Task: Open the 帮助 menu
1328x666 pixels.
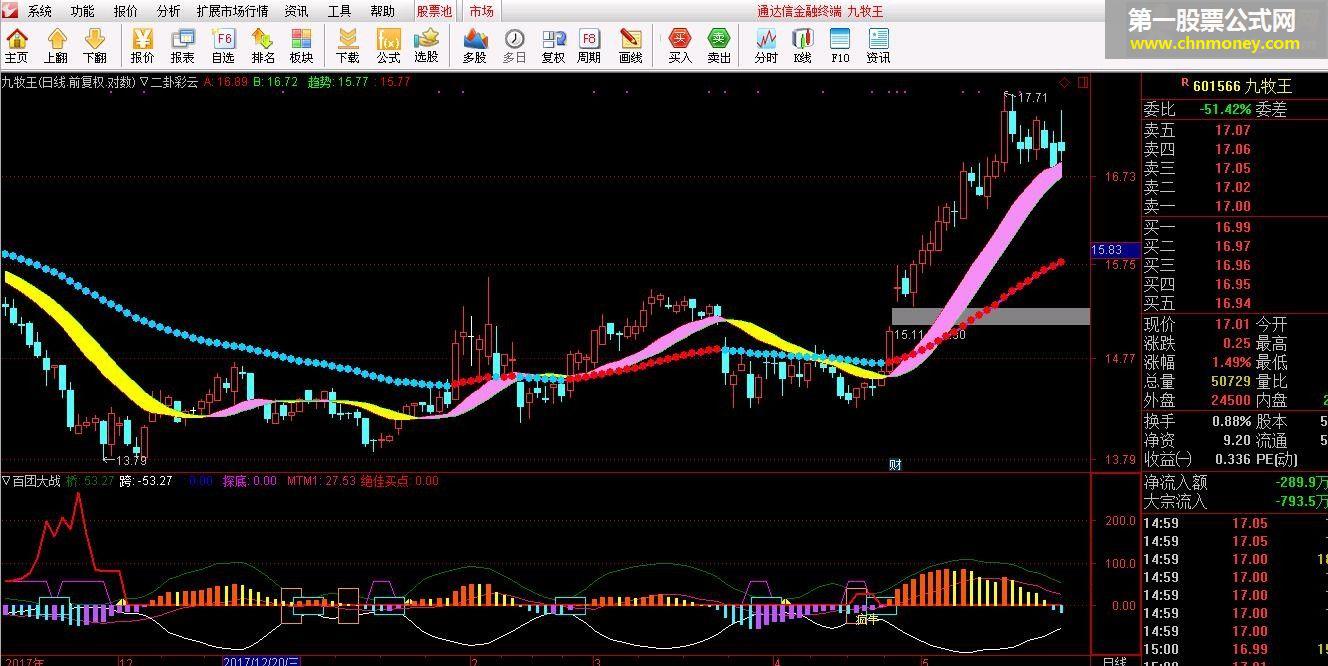Action: (x=383, y=11)
